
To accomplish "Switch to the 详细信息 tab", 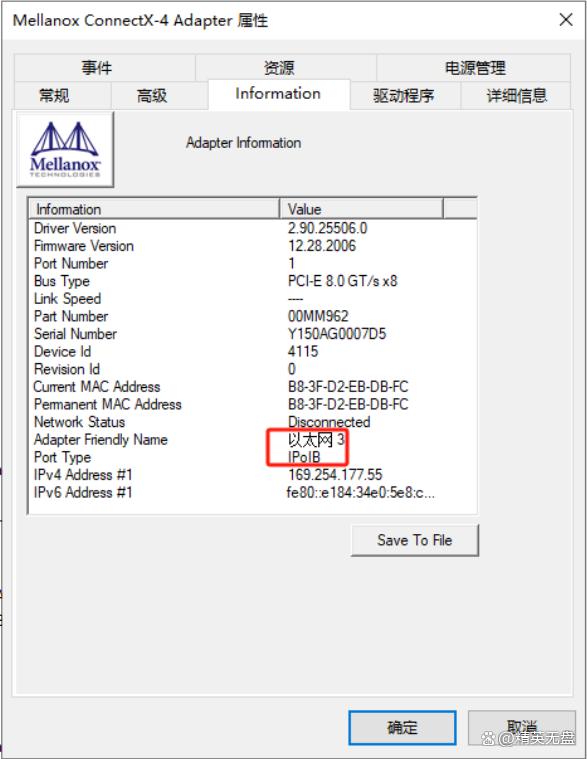I will 516,95.
